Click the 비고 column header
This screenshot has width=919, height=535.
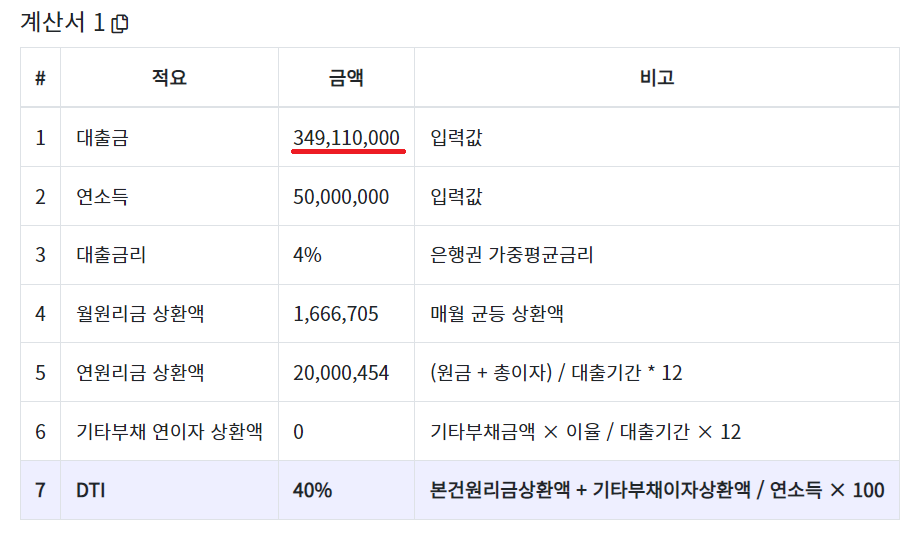[657, 77]
